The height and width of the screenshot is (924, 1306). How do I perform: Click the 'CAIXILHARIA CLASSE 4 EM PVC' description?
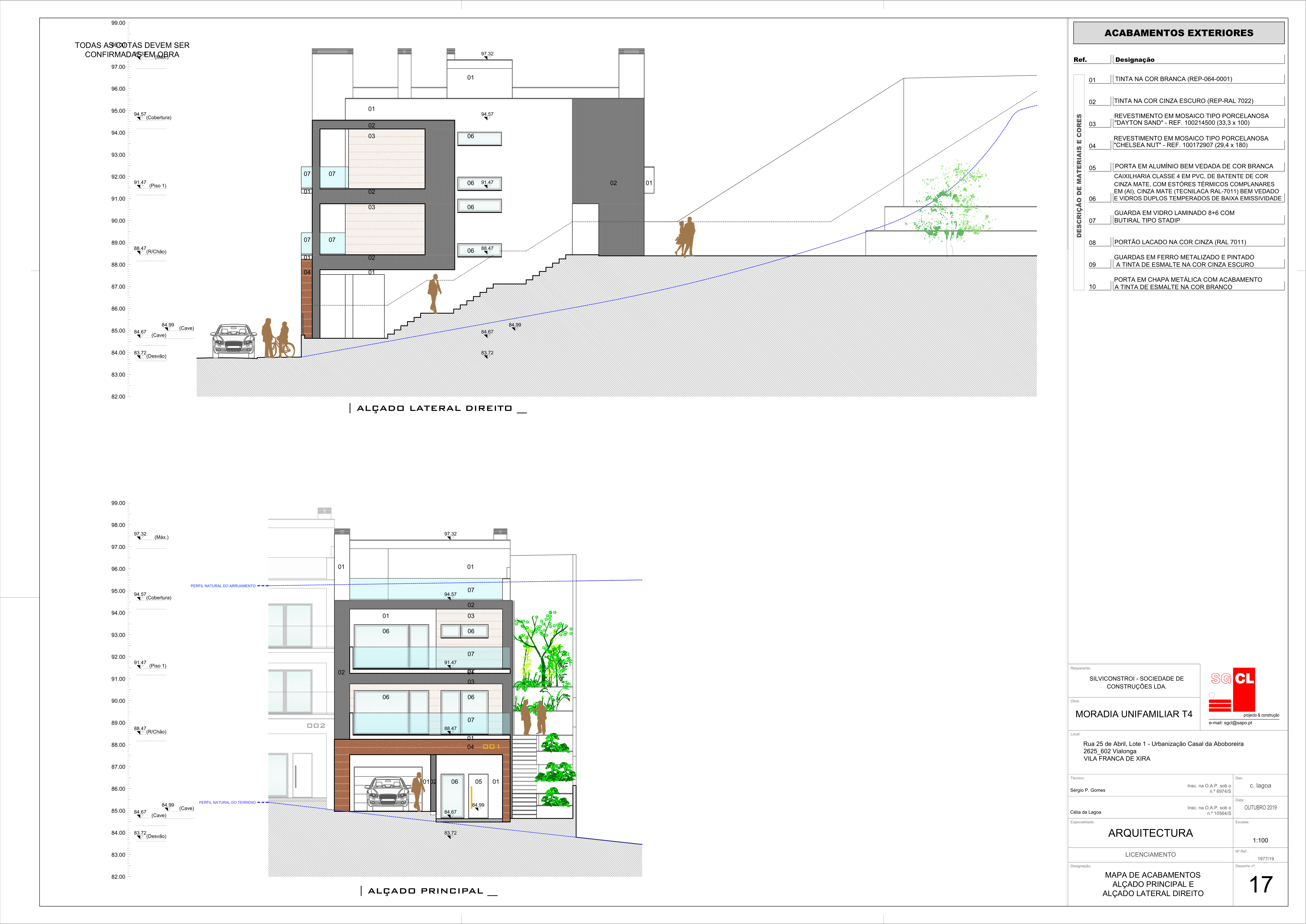pos(1197,187)
